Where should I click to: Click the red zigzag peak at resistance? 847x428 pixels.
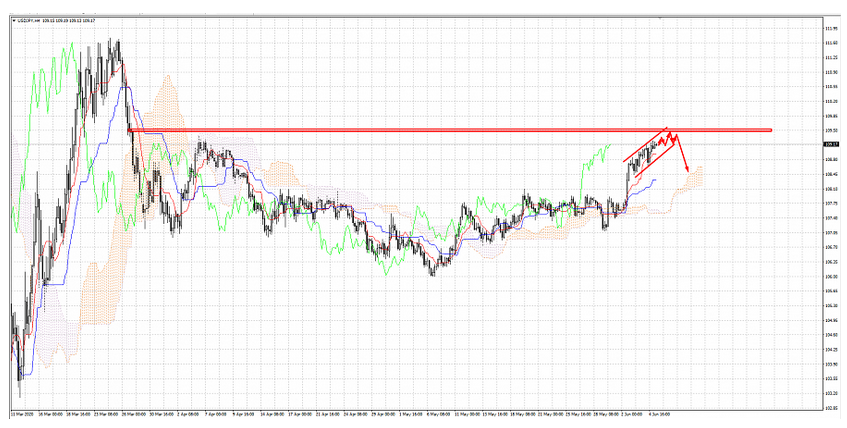(672, 132)
